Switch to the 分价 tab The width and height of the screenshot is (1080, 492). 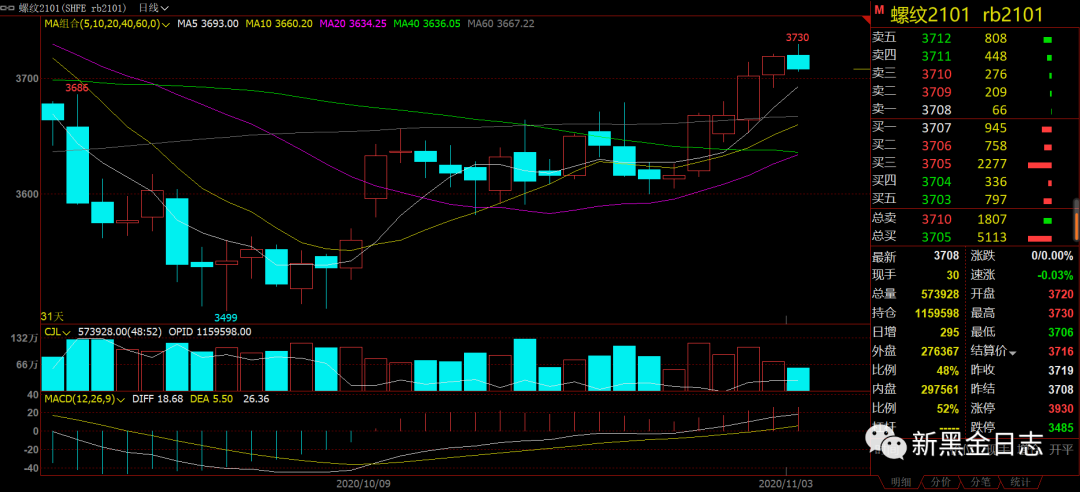click(x=940, y=482)
